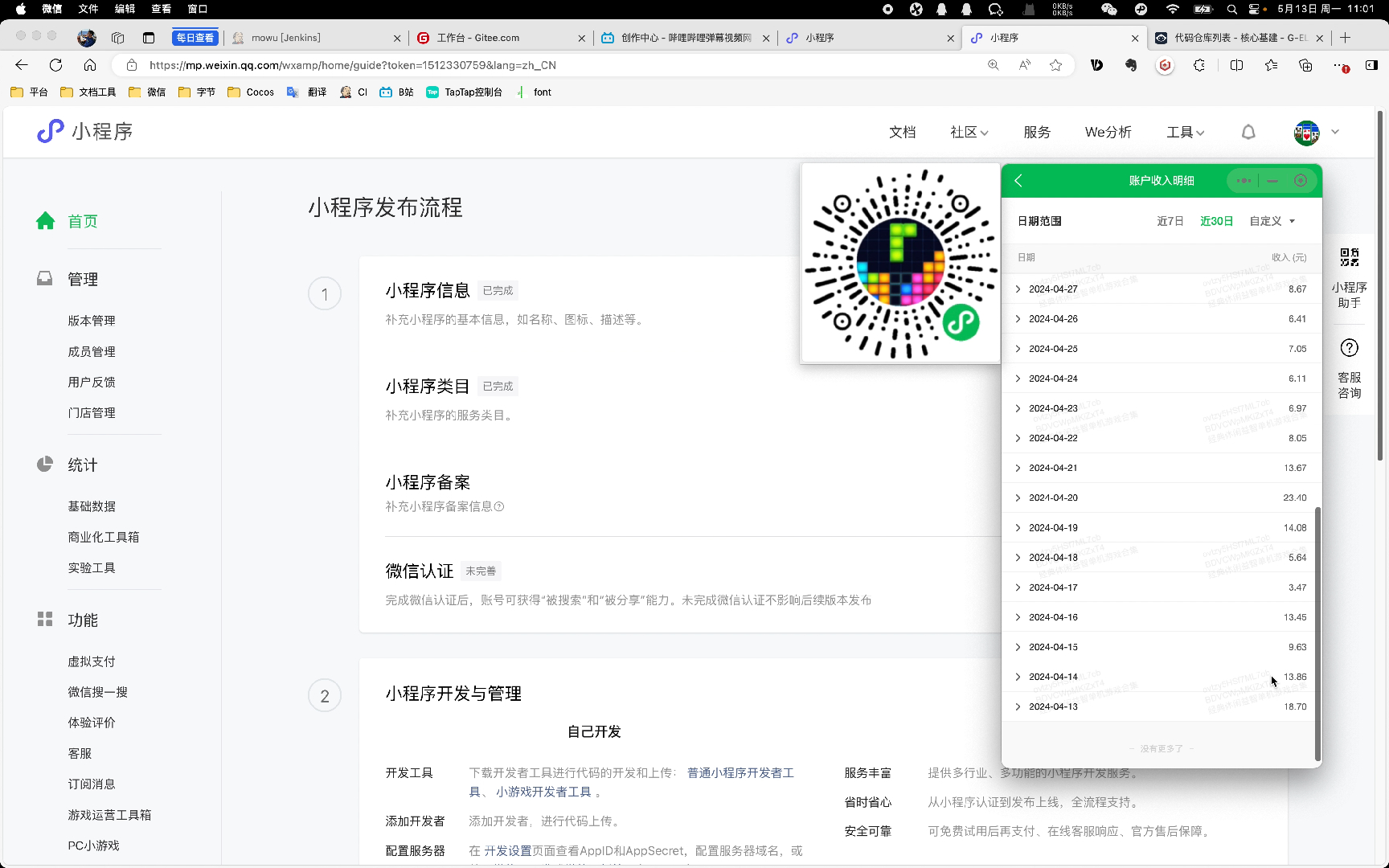Open the browser sidebar toggle icon

point(1371,65)
